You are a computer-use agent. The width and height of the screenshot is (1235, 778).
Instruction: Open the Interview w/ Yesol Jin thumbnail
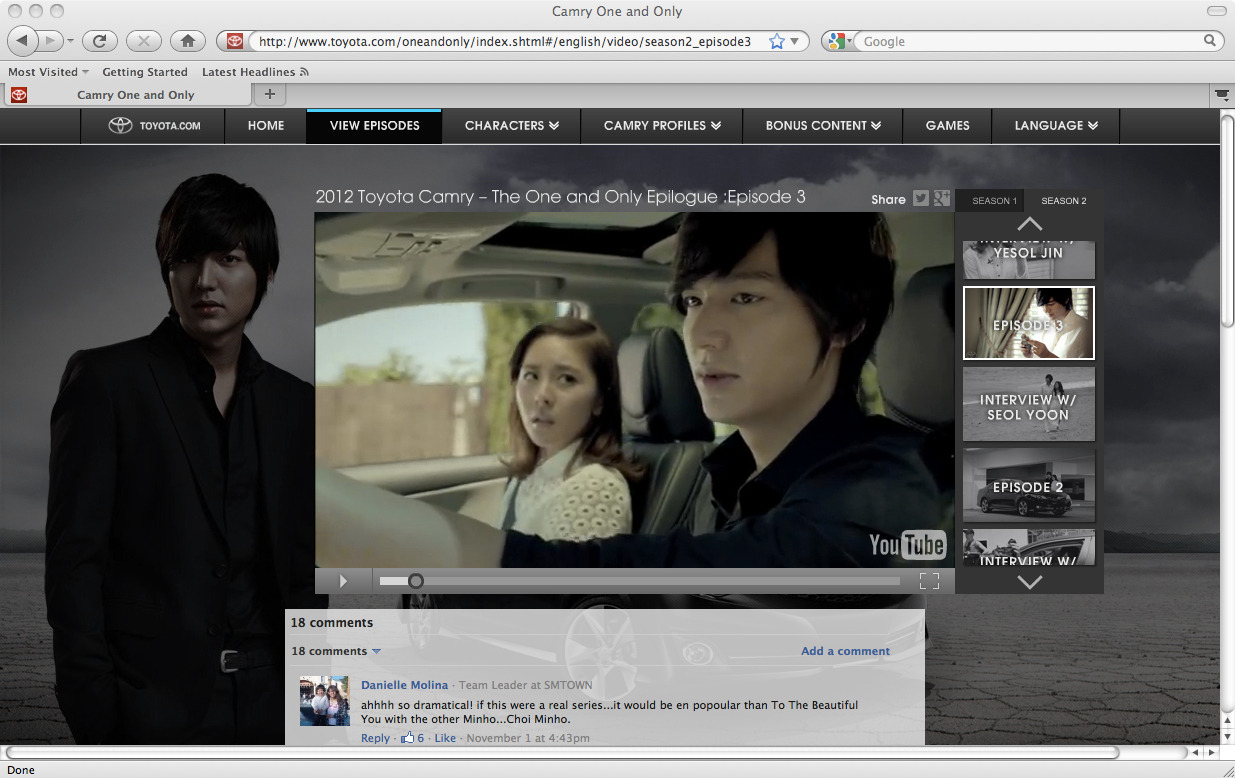pos(1028,260)
